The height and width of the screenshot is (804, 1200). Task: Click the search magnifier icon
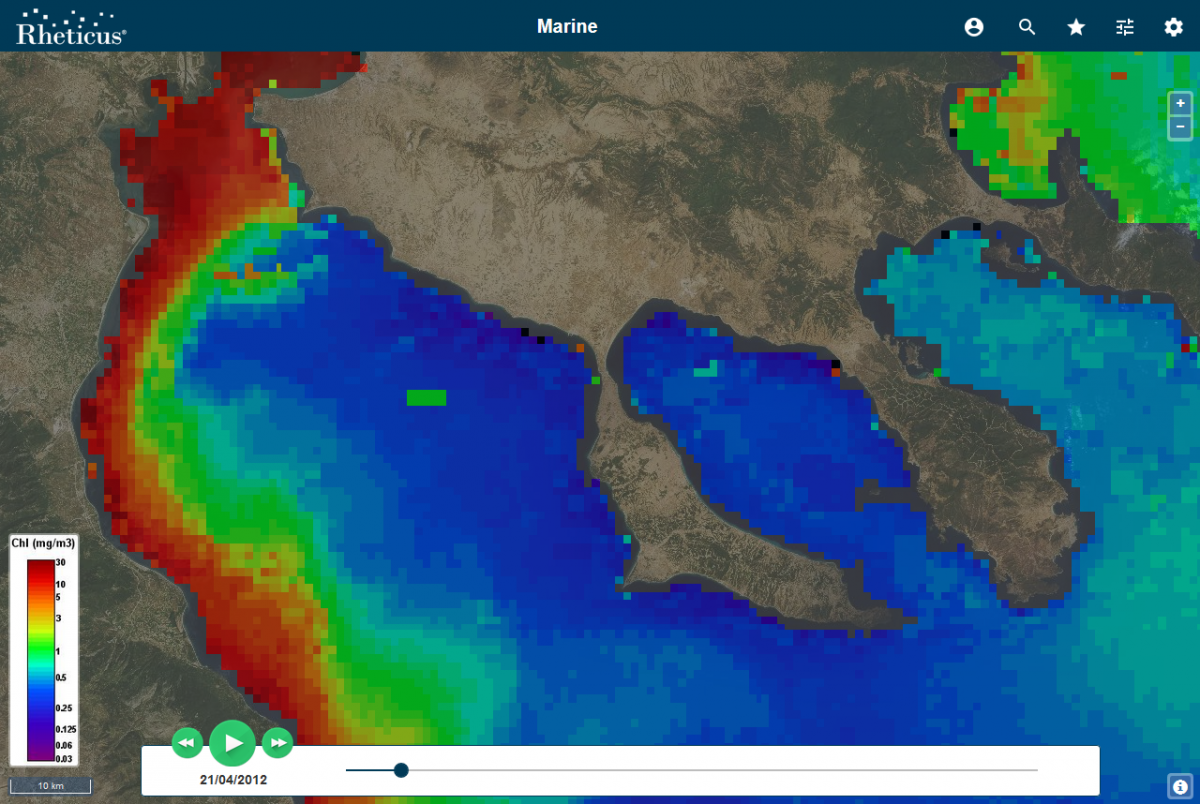(x=1026, y=27)
